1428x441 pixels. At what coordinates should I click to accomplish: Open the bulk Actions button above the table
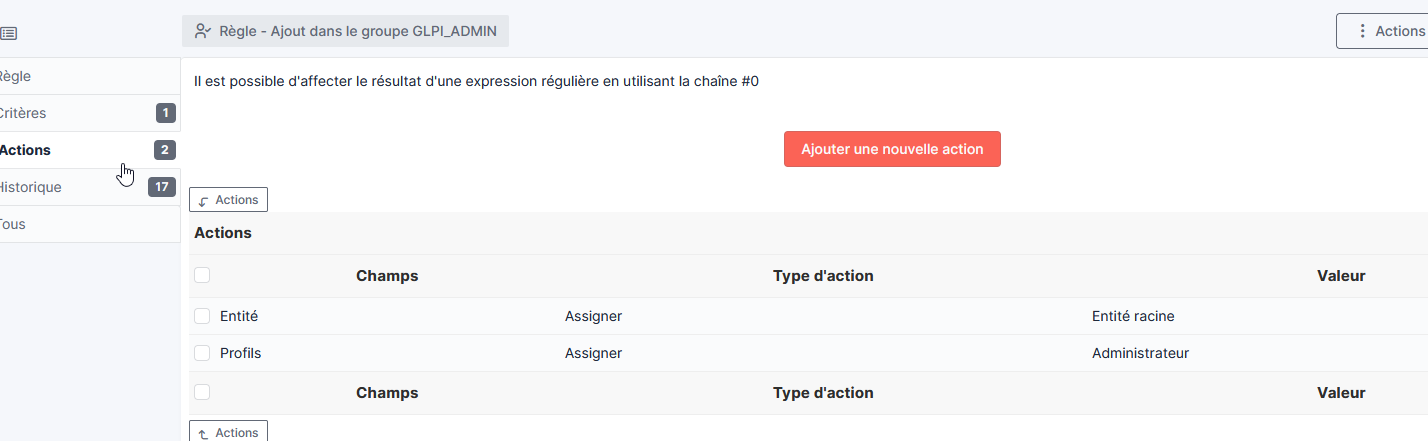[x=228, y=200]
